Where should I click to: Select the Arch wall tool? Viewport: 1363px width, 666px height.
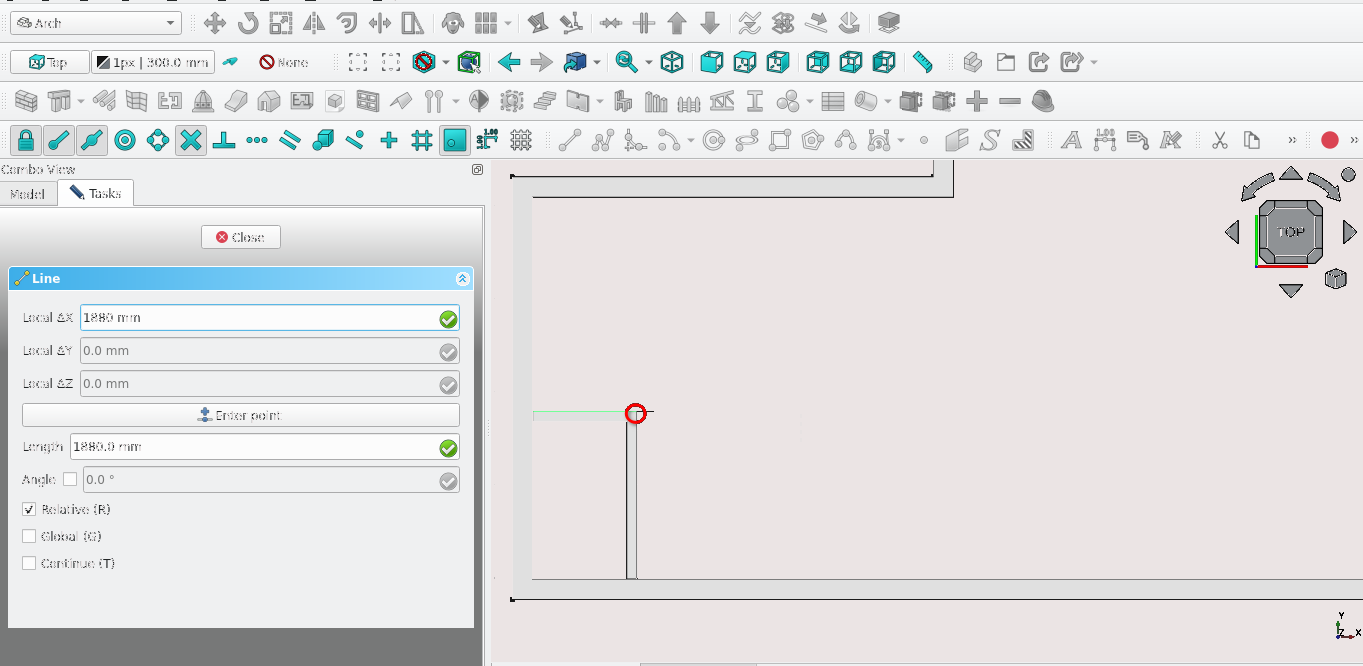click(x=25, y=102)
